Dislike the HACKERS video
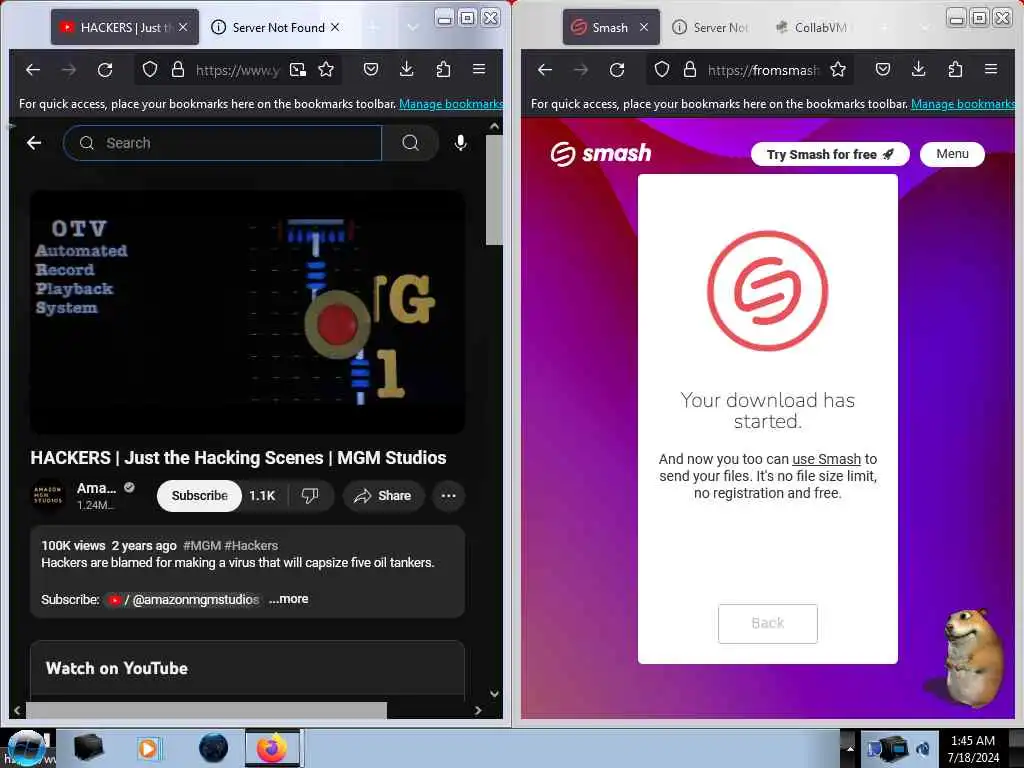 click(310, 496)
